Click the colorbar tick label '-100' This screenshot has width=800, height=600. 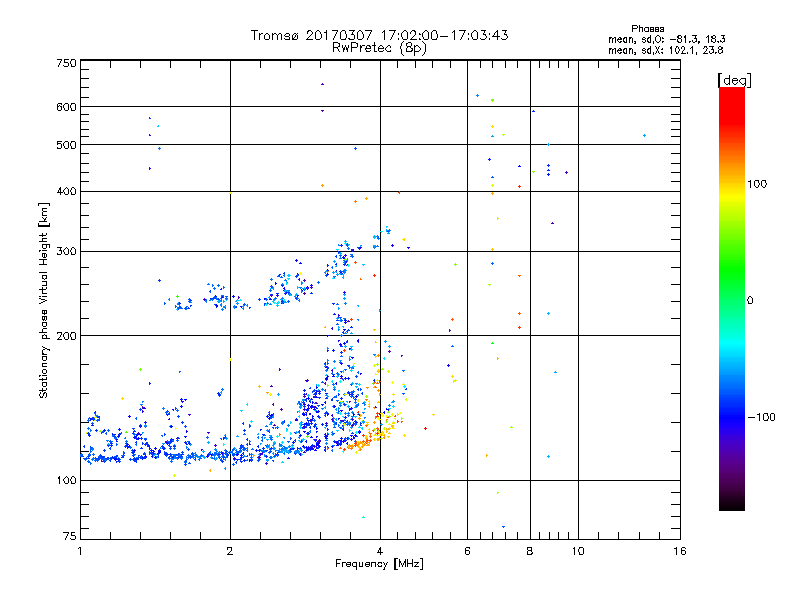coord(761,417)
